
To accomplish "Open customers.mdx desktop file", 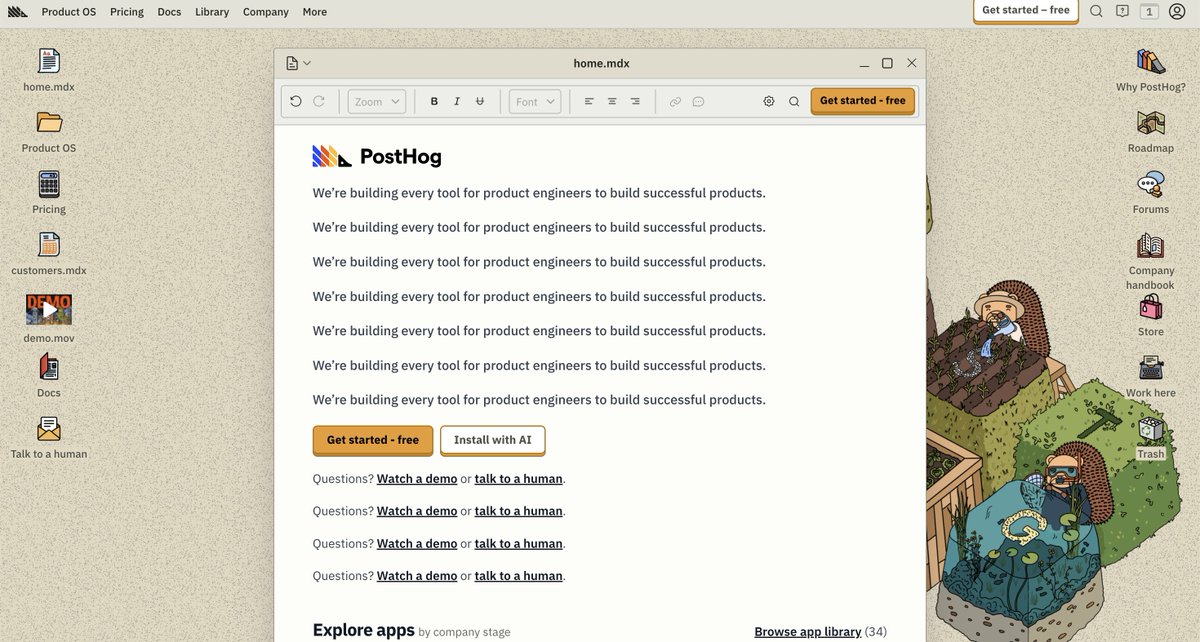I will coord(49,245).
